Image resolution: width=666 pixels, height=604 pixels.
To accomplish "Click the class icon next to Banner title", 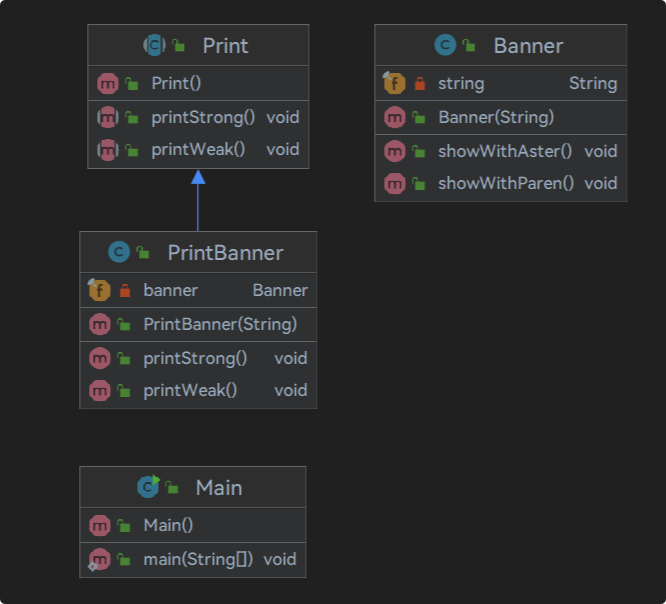I will click(445, 45).
